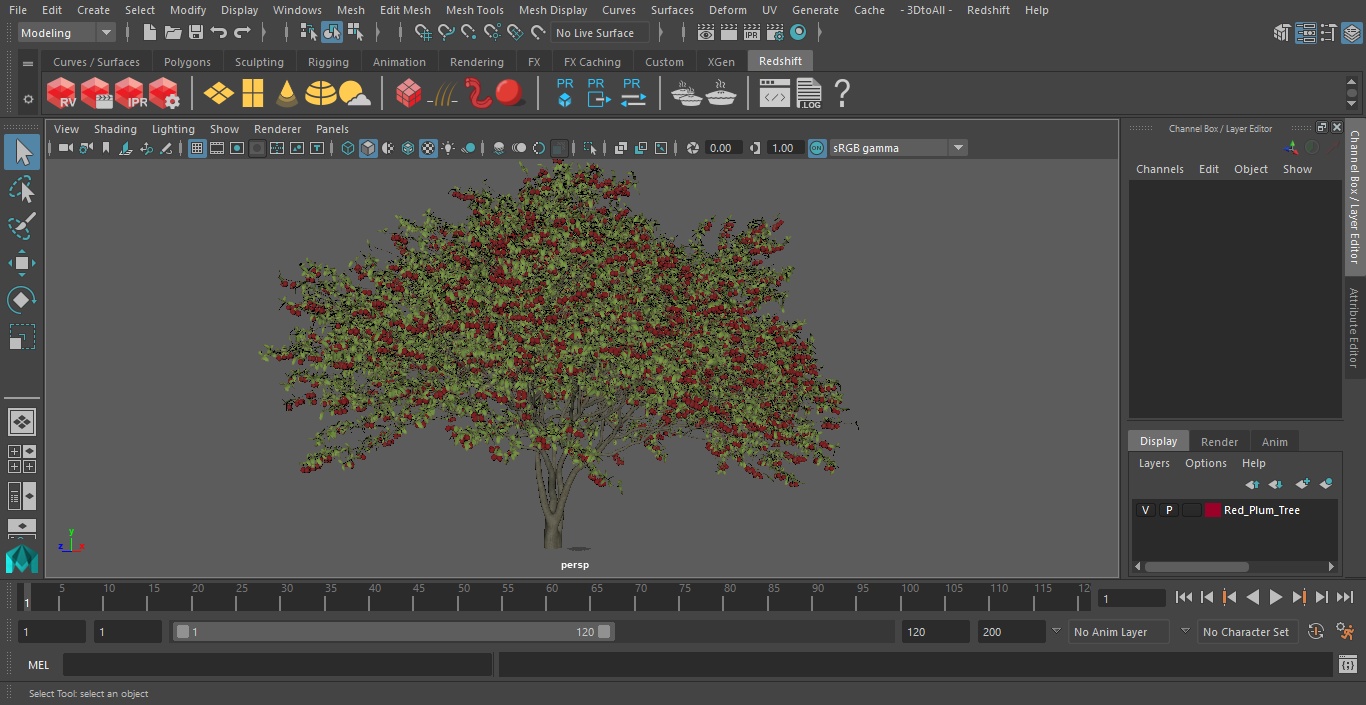Viewport: 1366px width, 705px height.
Task: Jump to end of playback range
Action: coord(1345,597)
